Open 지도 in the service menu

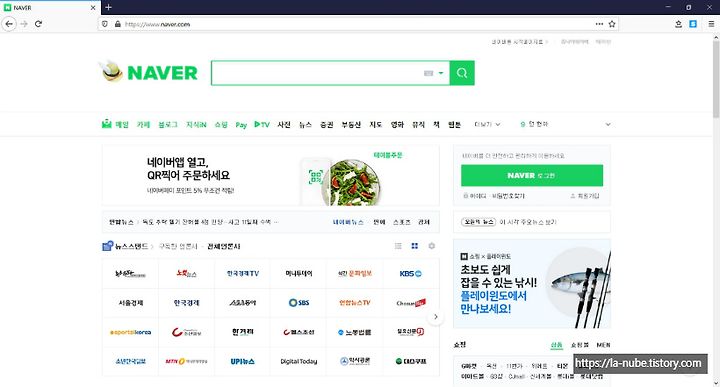[x=376, y=124]
